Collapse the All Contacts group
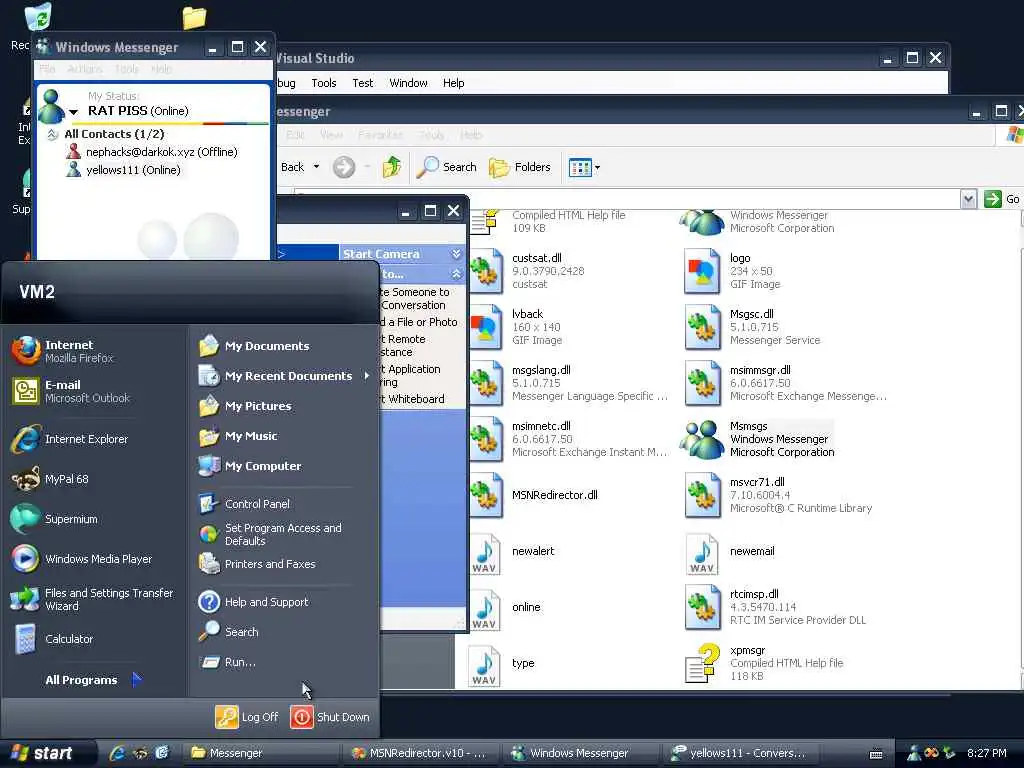The width and height of the screenshot is (1024, 768). point(53,135)
